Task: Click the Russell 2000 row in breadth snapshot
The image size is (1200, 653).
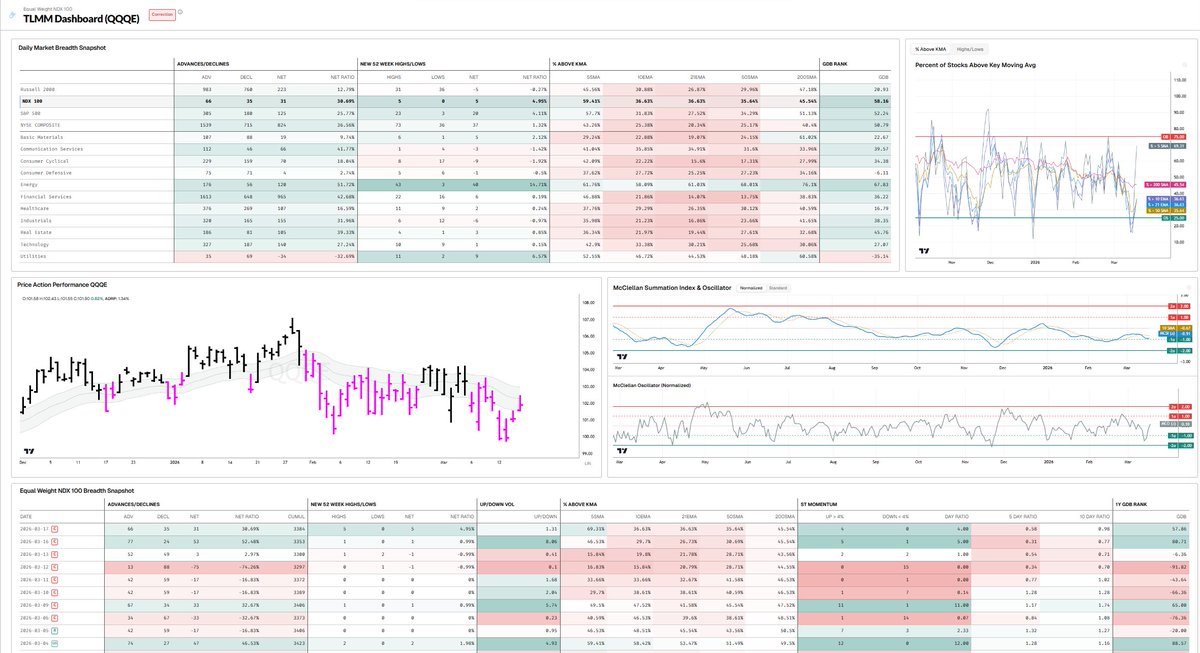Action: click(x=40, y=89)
